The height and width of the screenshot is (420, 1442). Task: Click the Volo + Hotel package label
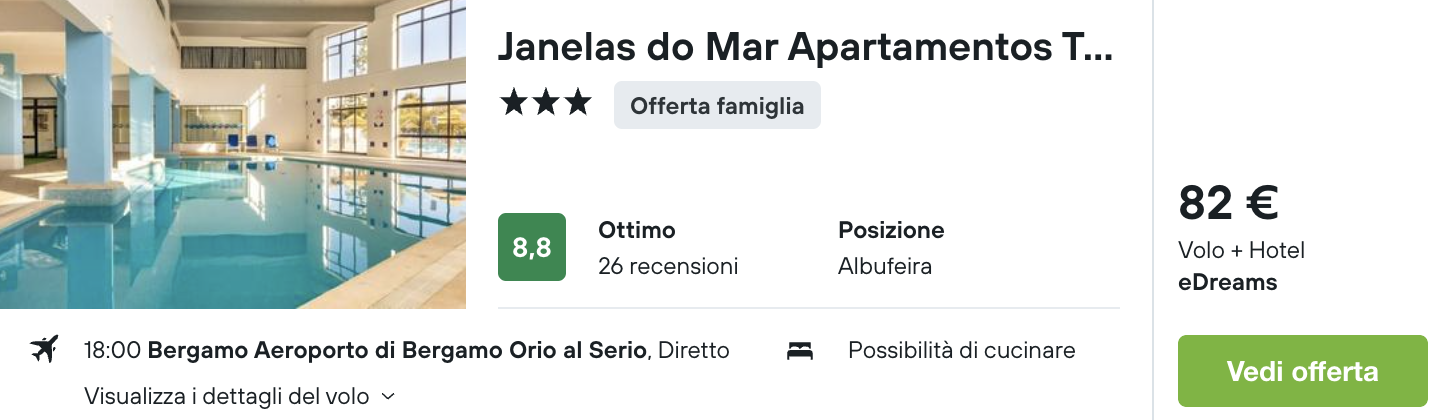click(x=1241, y=250)
